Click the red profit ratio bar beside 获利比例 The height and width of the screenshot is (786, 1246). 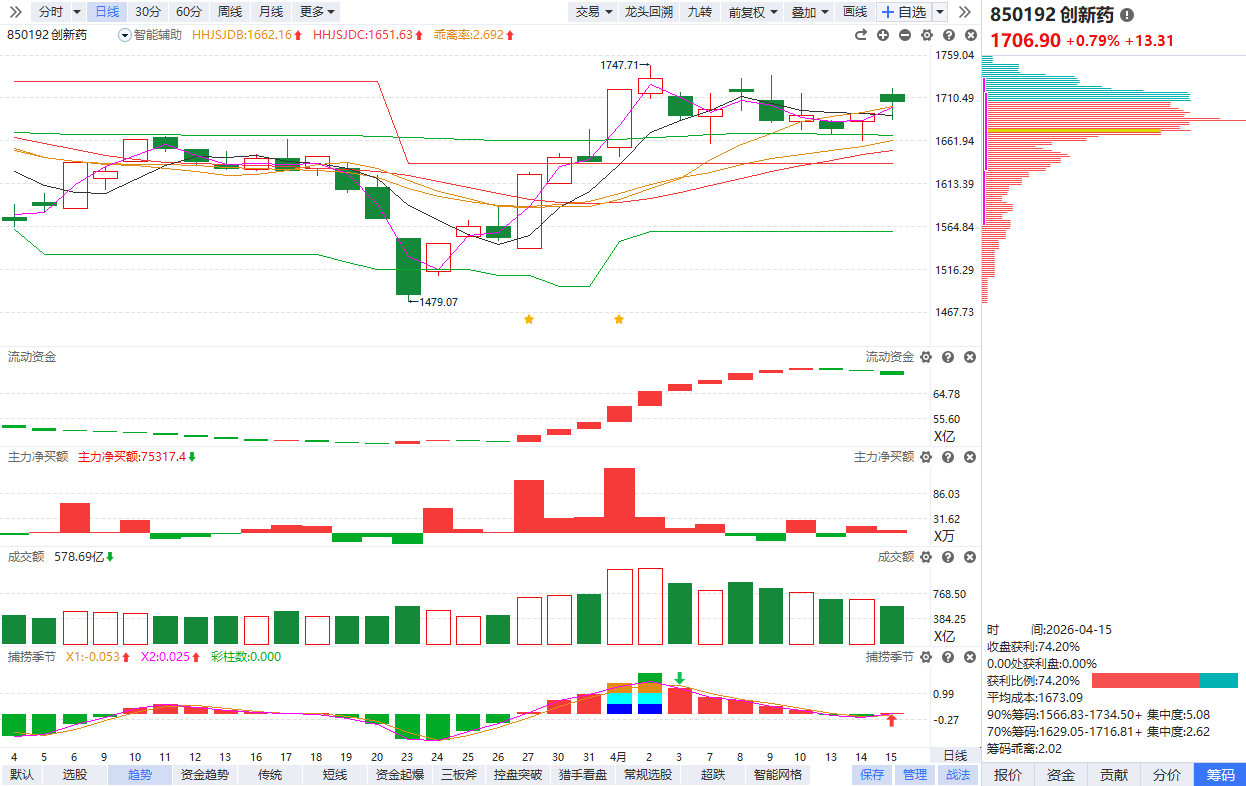(1145, 681)
